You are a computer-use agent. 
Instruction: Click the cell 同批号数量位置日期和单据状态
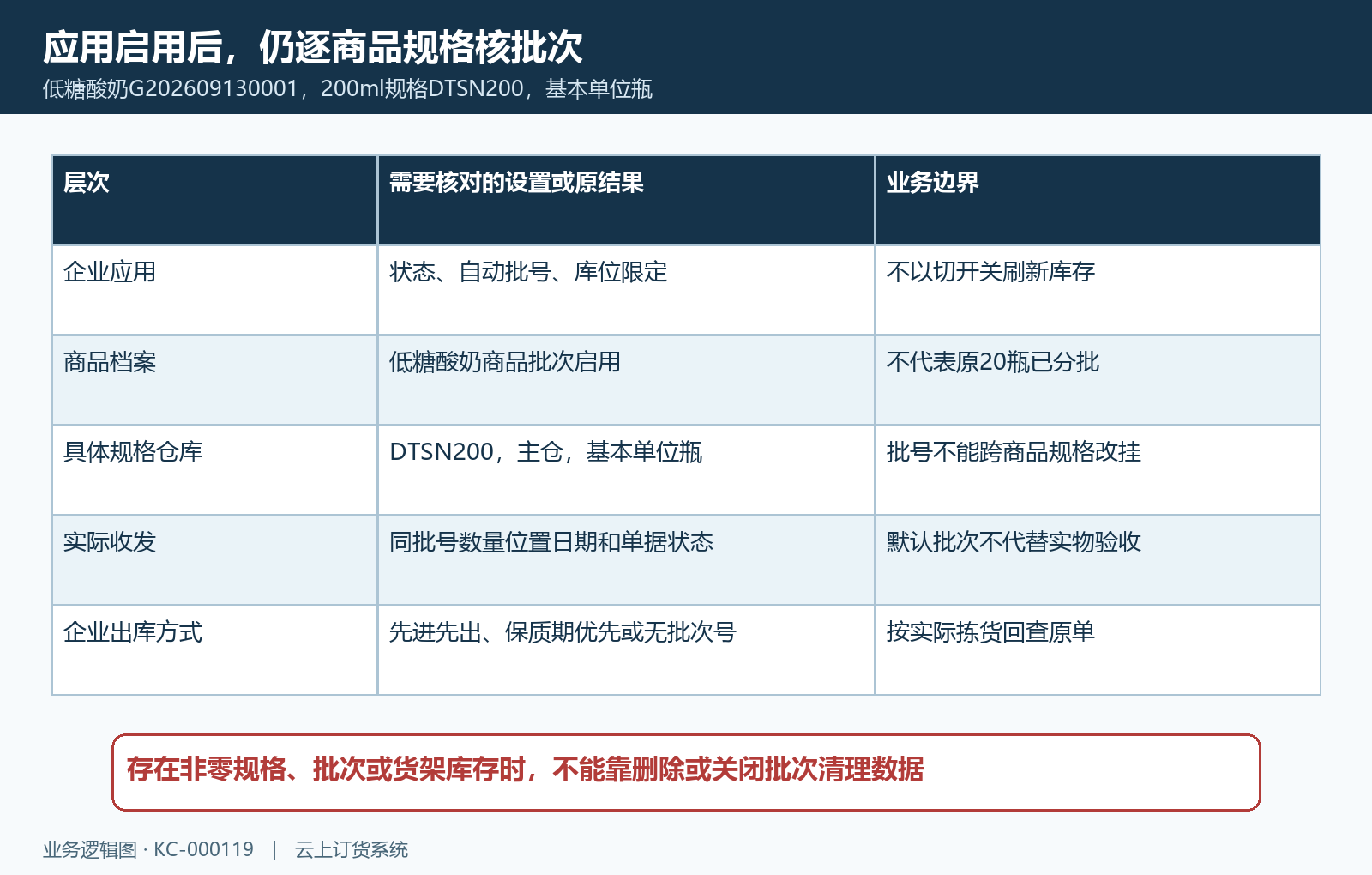(x=626, y=560)
